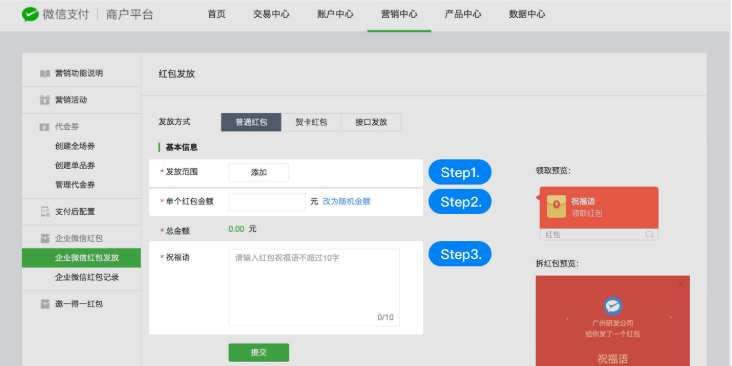This screenshot has height=366, width=732.
Task: Click the 0.00 total amount value
Action: 236,229
